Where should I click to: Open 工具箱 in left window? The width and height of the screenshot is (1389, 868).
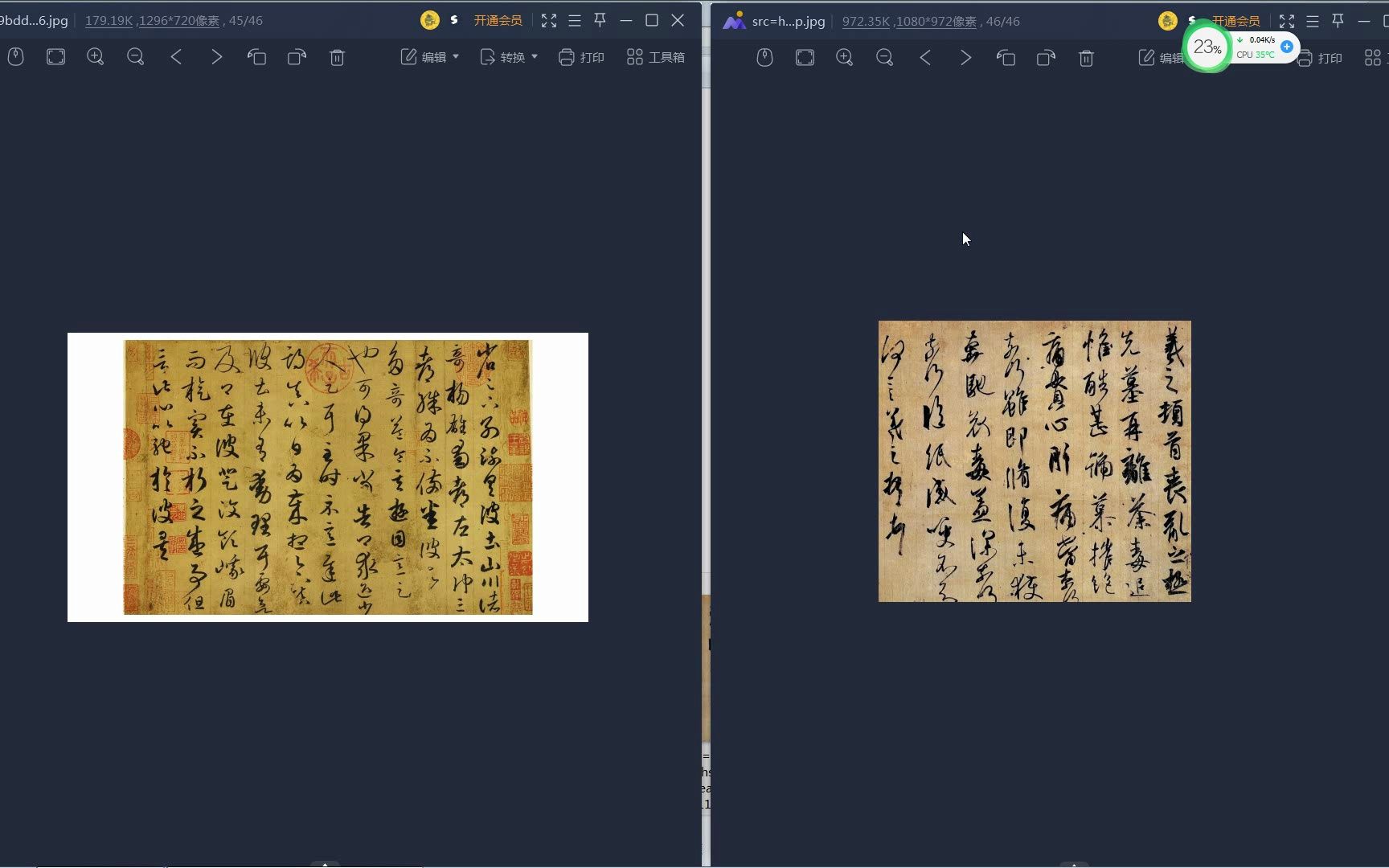click(x=656, y=57)
